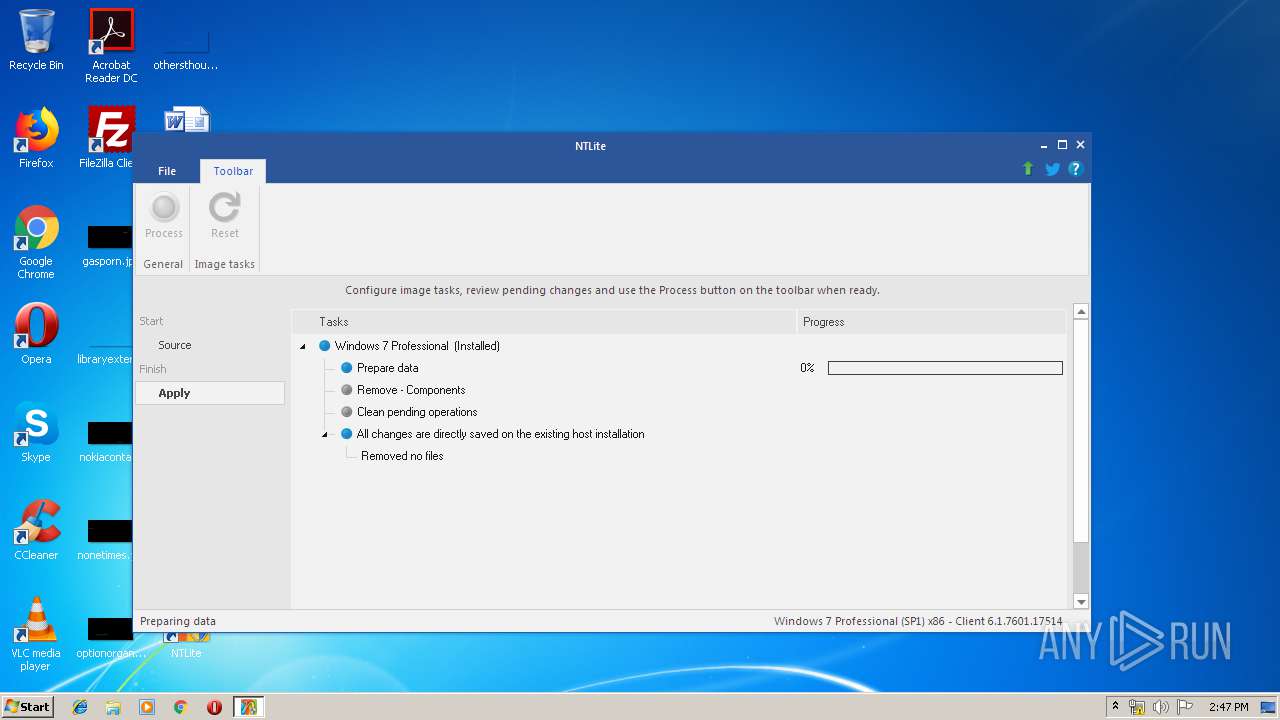Select the Remove - Components task row
Screen dimensions: 1280x720
pos(411,390)
